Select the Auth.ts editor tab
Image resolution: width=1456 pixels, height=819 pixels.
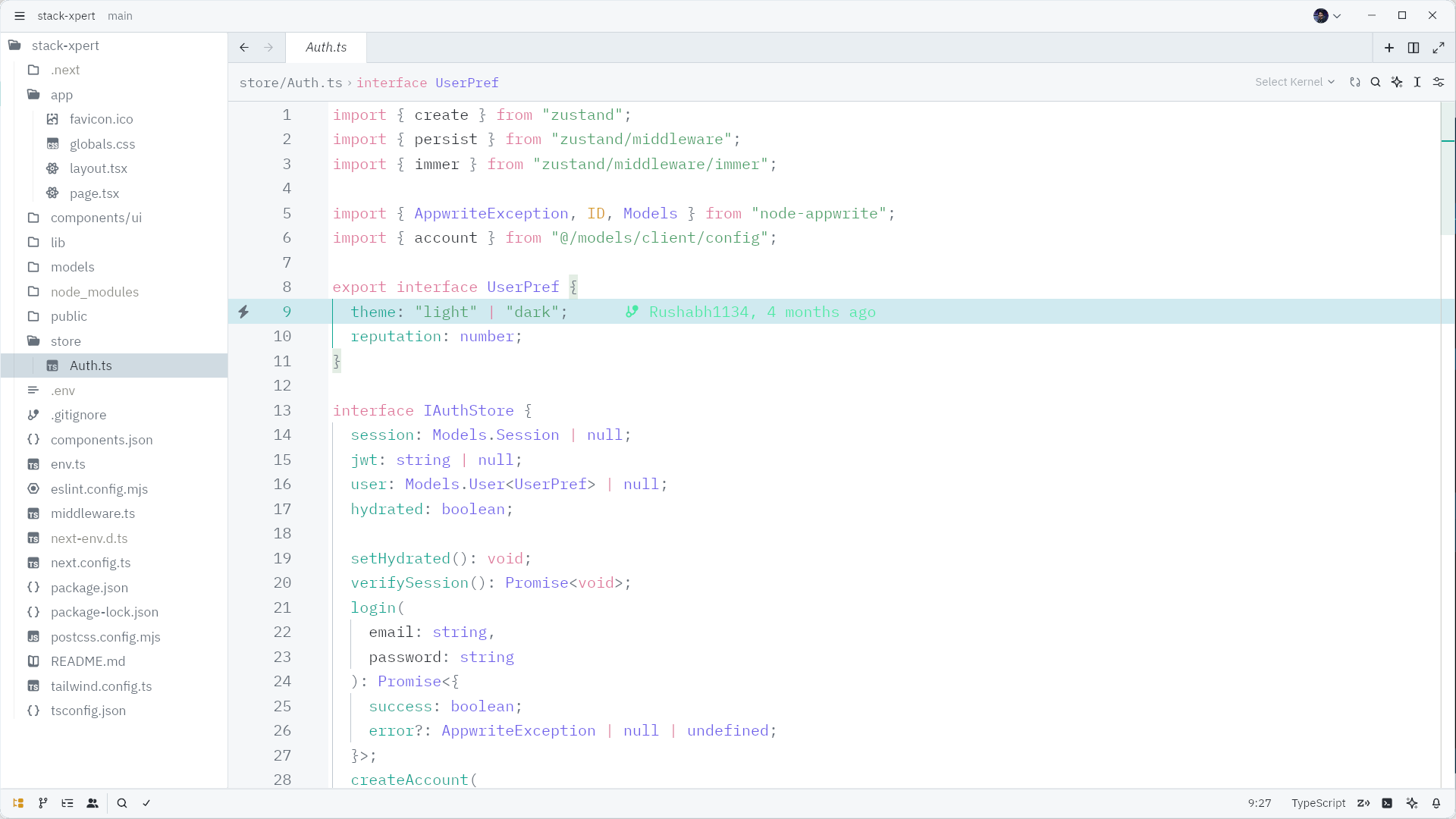326,47
